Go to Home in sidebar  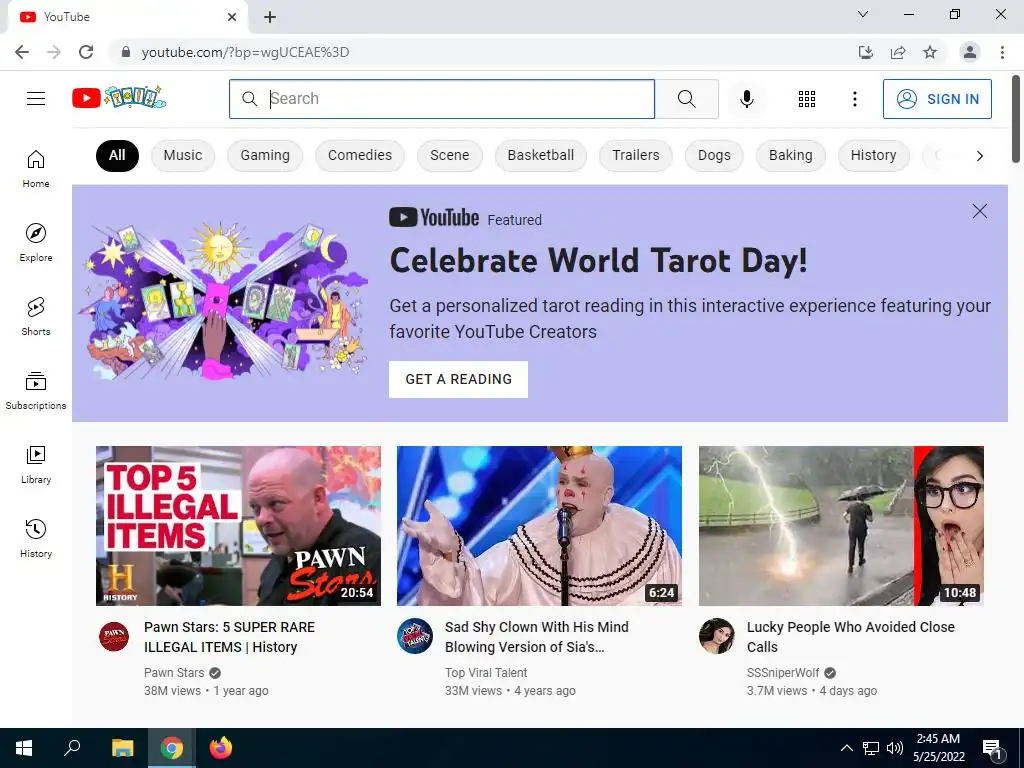point(36,169)
